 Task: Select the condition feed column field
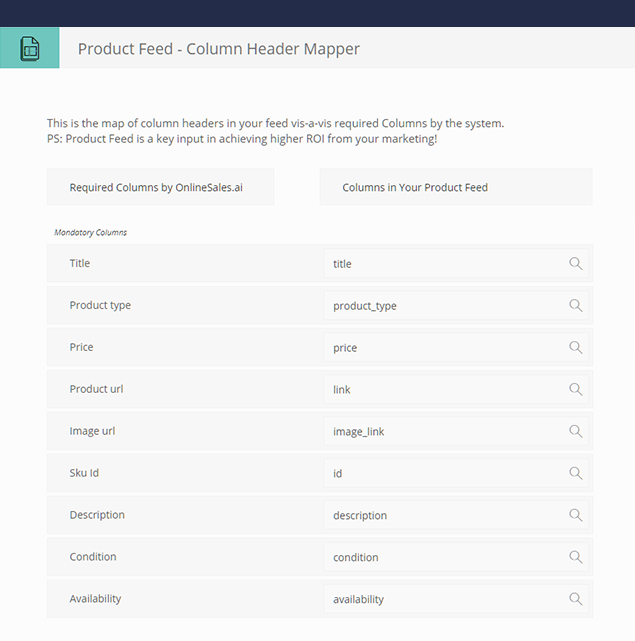pos(456,557)
